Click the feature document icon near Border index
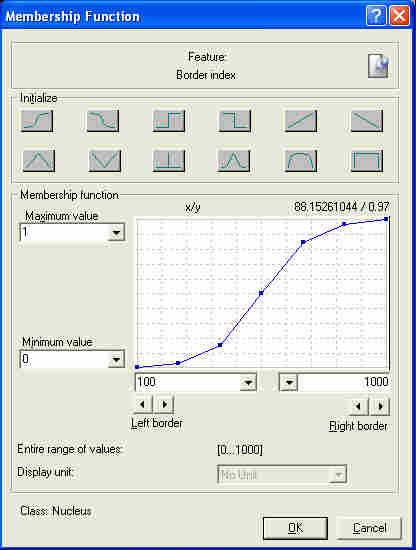 378,66
